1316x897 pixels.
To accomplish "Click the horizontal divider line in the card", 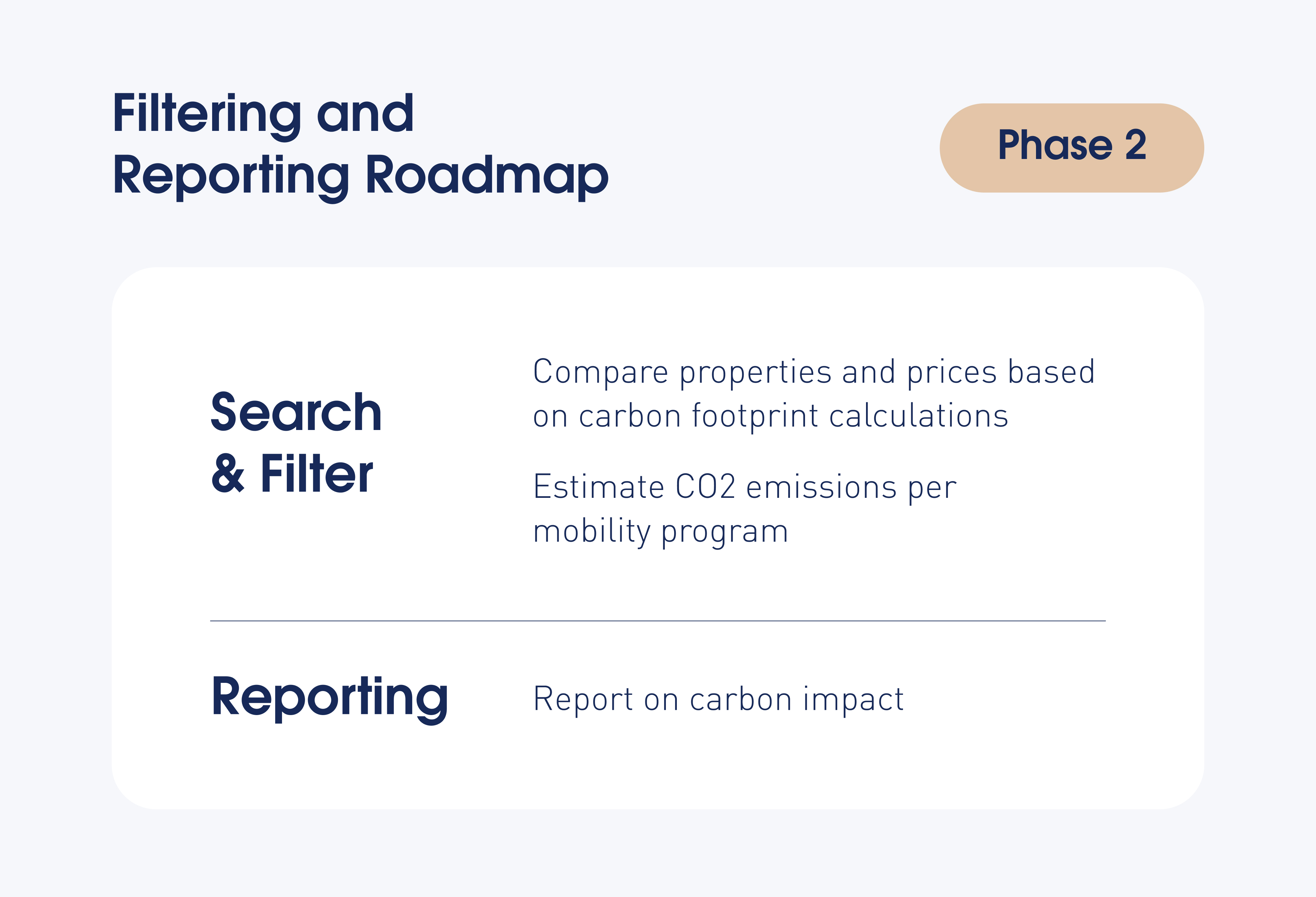I will pyautogui.click(x=657, y=620).
